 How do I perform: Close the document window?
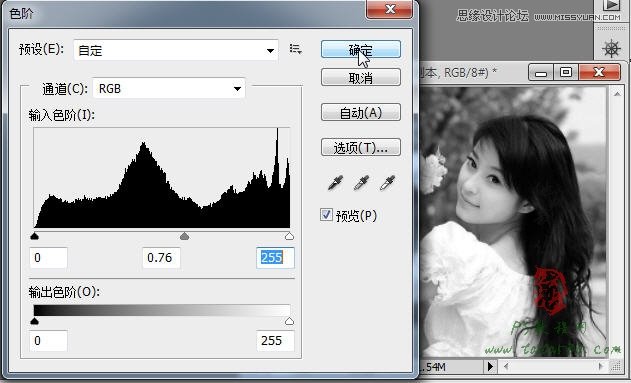[600, 72]
